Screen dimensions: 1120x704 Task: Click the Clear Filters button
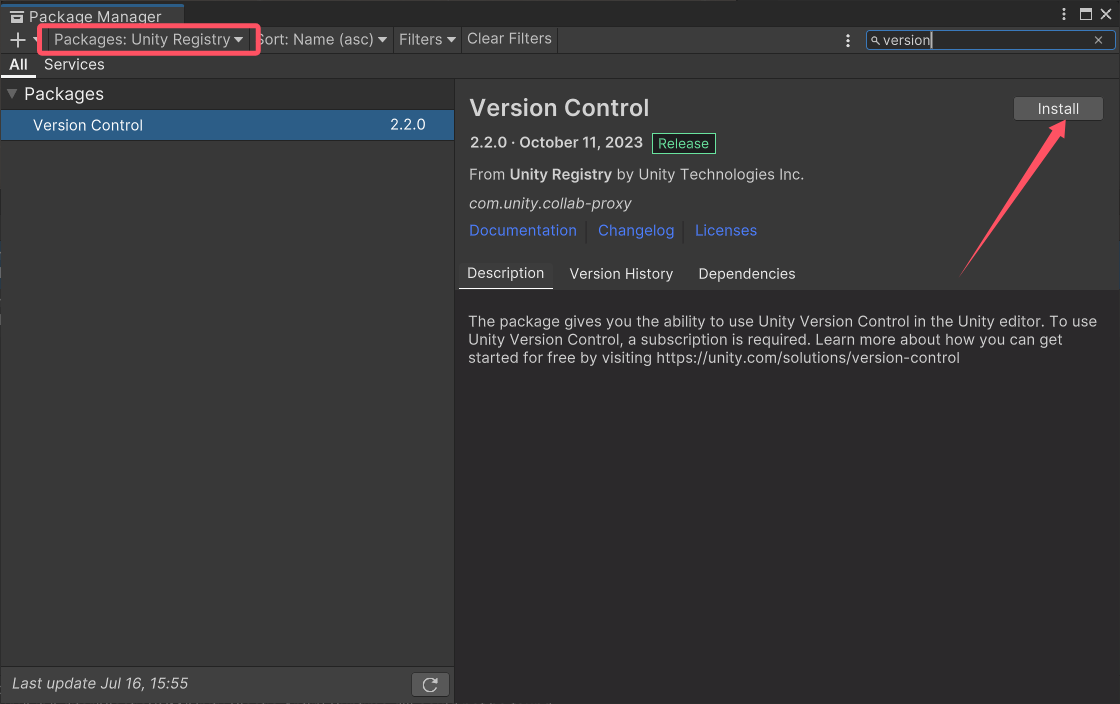[x=508, y=38]
